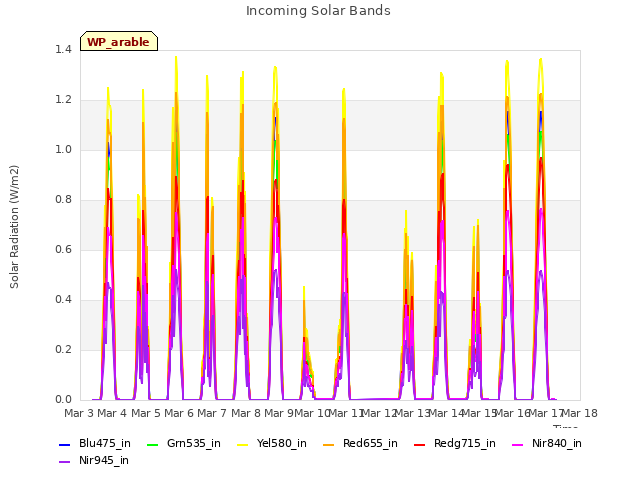
Task: Click the green Grn535_in legend swatch
Action: pos(152,444)
